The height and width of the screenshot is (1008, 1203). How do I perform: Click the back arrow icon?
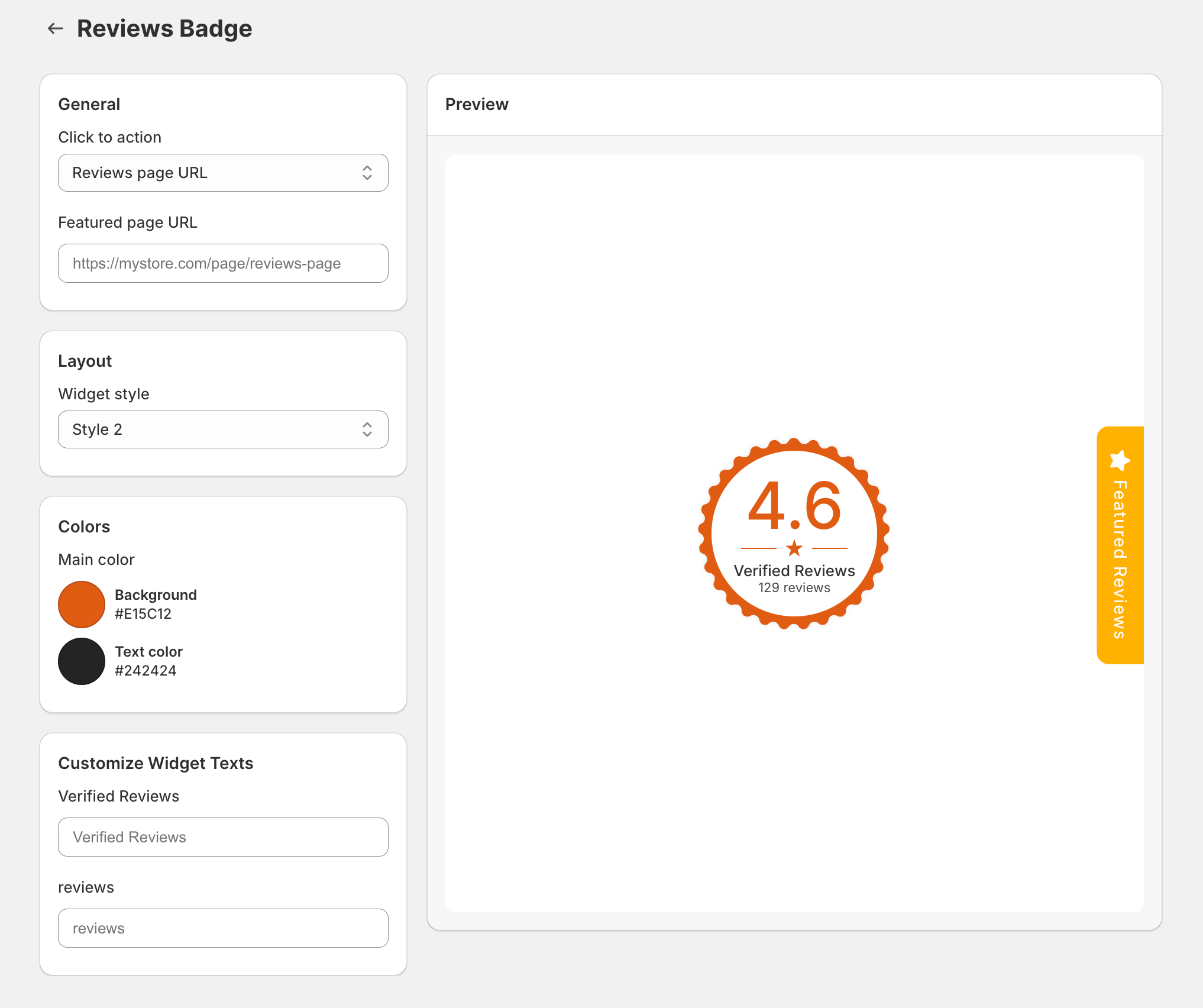pos(56,28)
